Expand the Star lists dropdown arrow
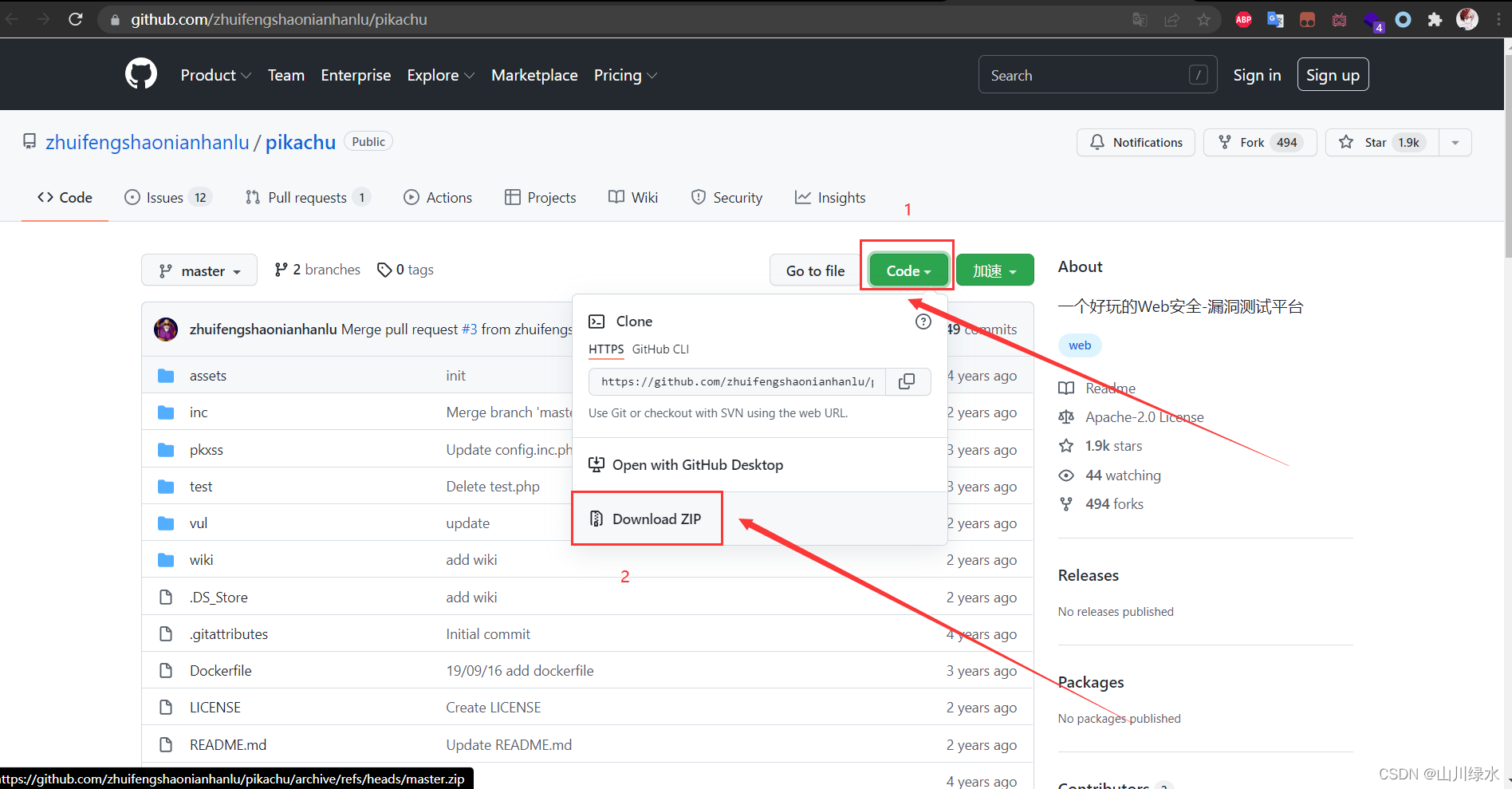The width and height of the screenshot is (1512, 789). click(x=1455, y=142)
